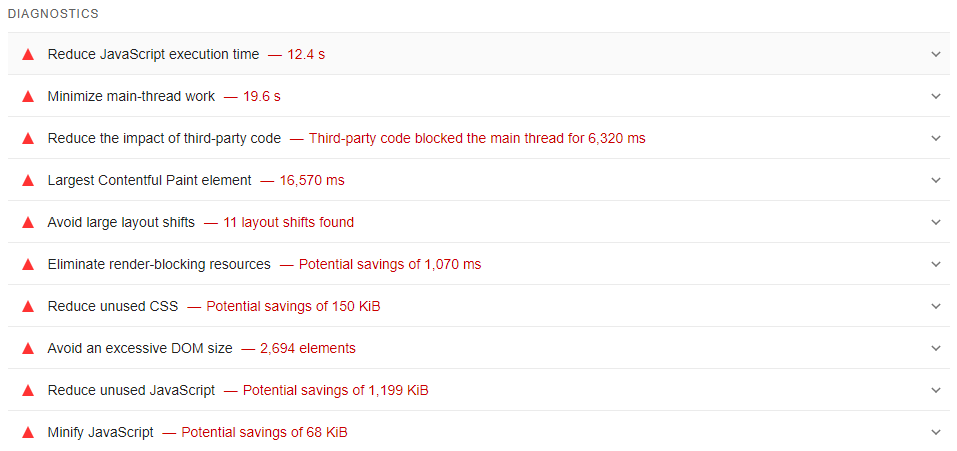Click the Eliminate render-blocking resources title text
Image resolution: width=957 pixels, height=451 pixels.
pyautogui.click(x=159, y=264)
